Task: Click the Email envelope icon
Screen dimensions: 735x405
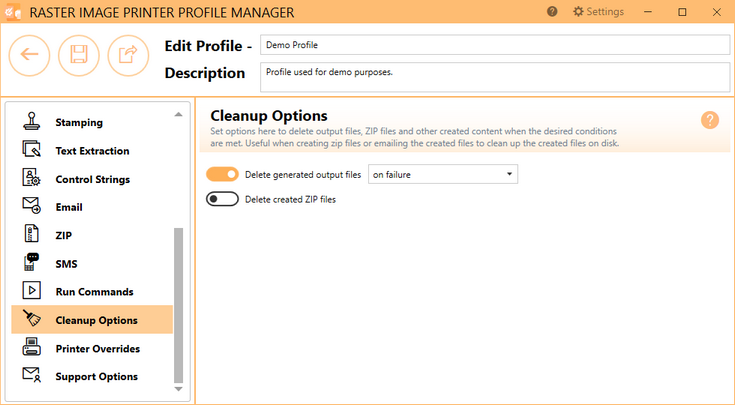Action: pyautogui.click(x=31, y=205)
